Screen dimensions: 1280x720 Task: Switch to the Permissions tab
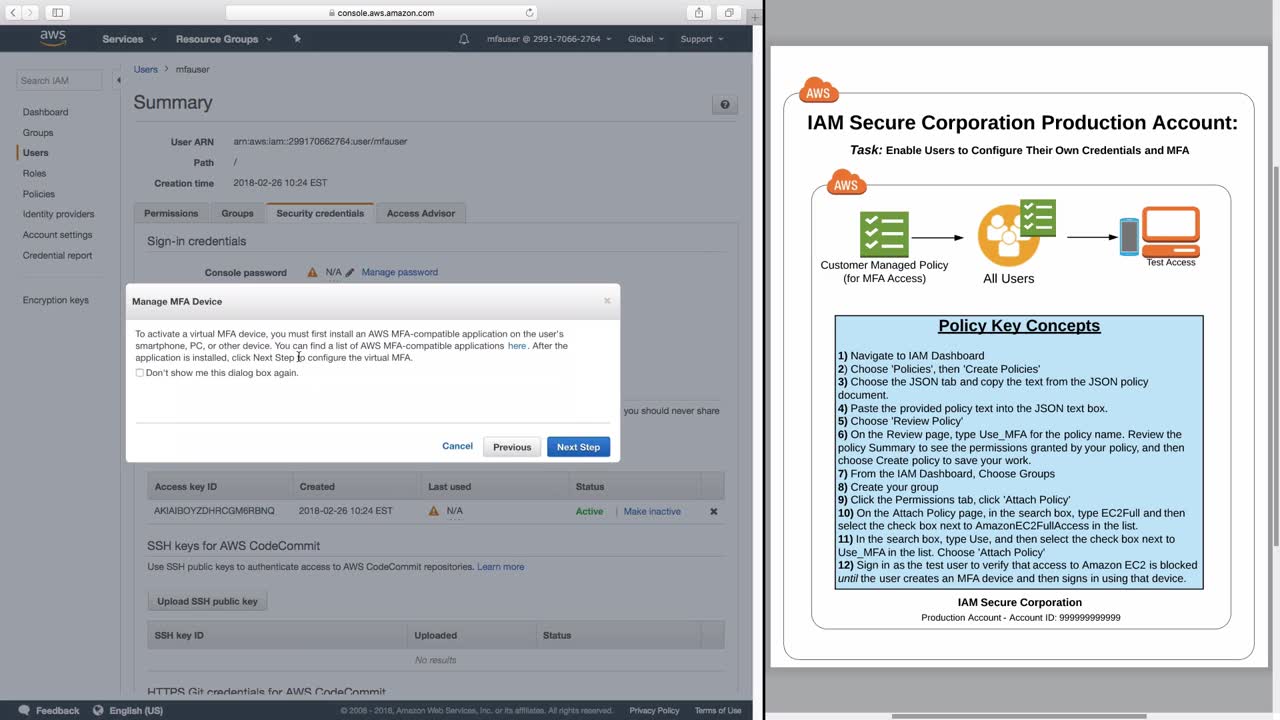click(171, 213)
